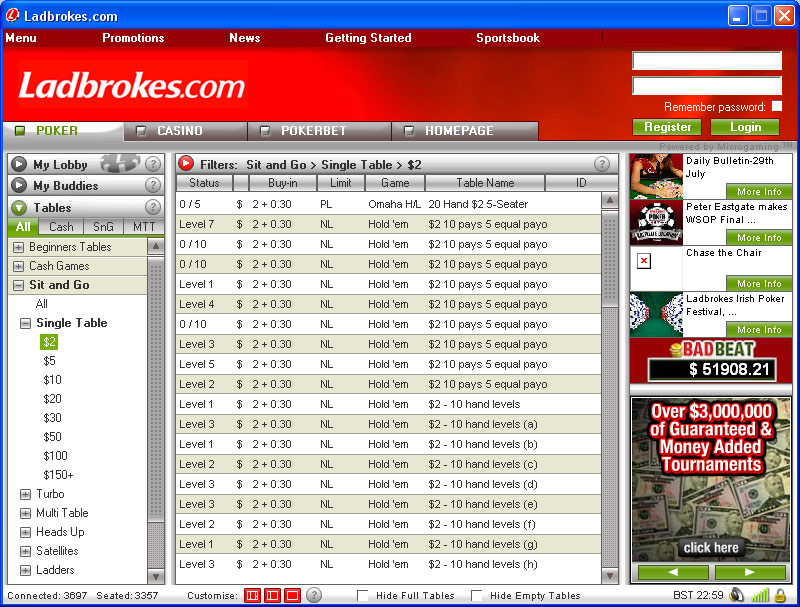
Task: Open More Info for Peter Eastgate news
Action: 759,238
